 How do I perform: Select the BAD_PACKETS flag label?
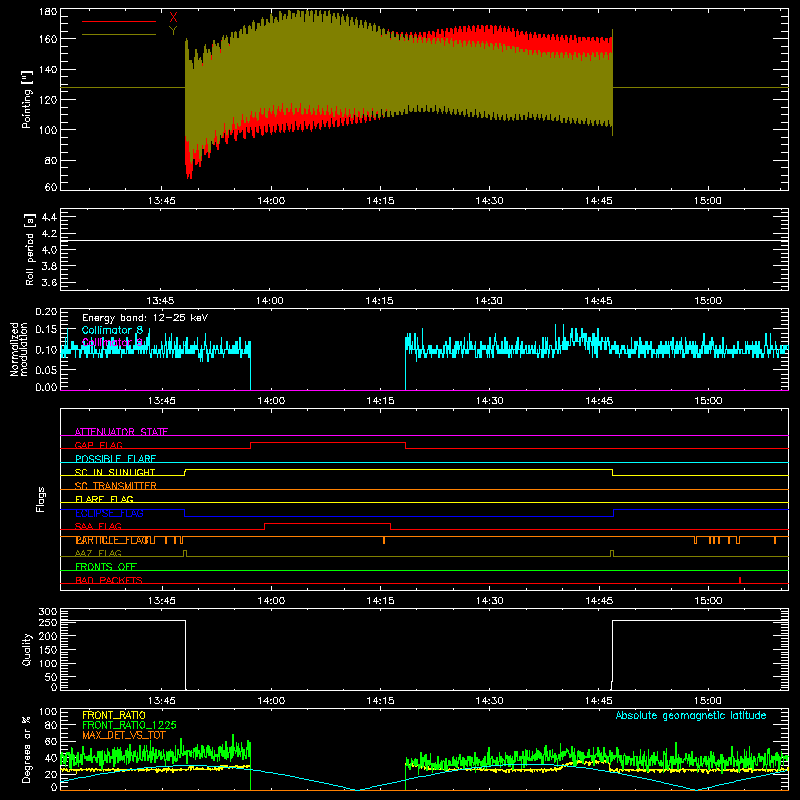pyautogui.click(x=109, y=580)
